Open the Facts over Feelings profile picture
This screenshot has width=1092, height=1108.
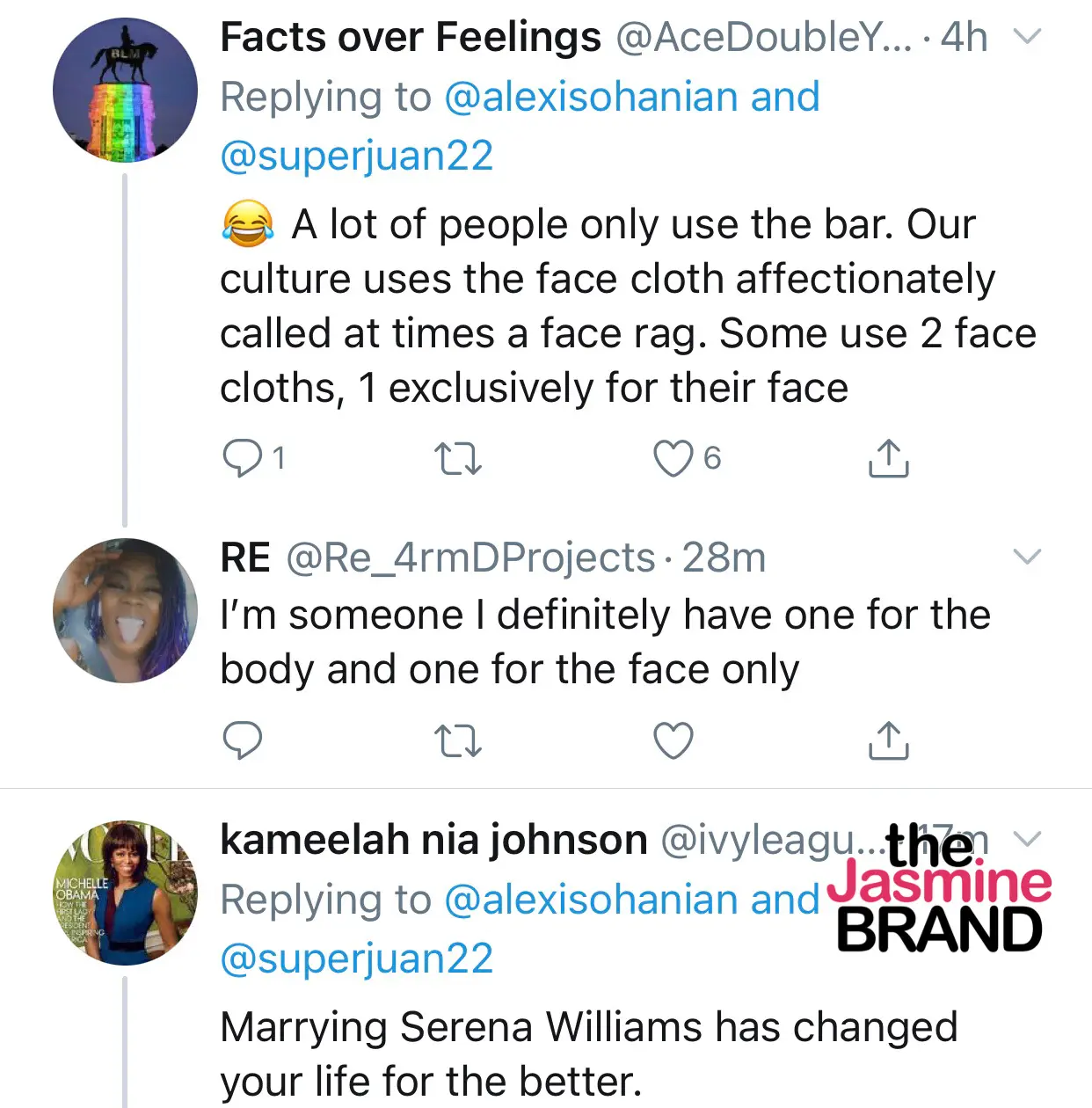pyautogui.click(x=125, y=91)
